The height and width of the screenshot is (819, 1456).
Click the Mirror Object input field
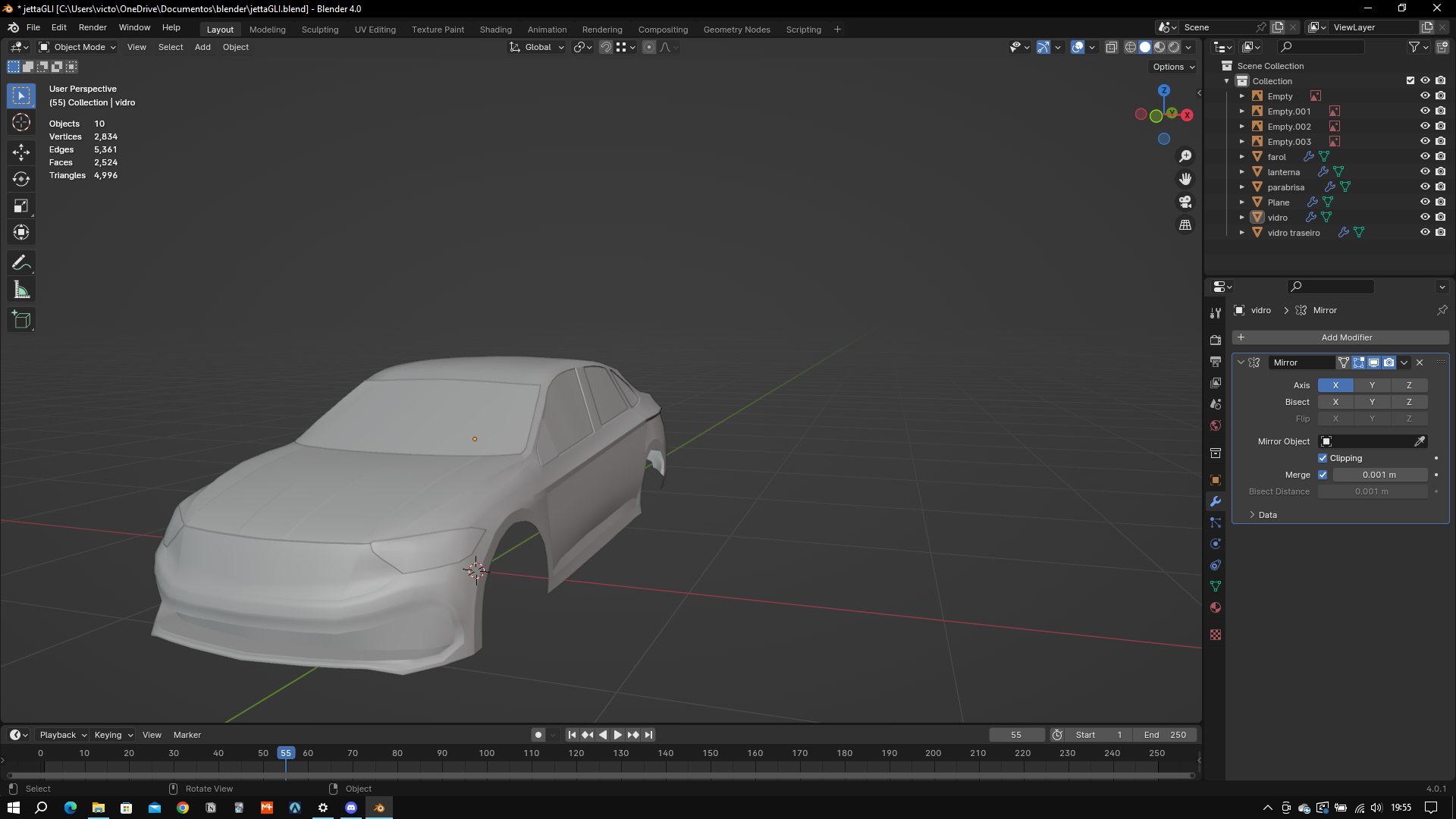click(x=1367, y=441)
